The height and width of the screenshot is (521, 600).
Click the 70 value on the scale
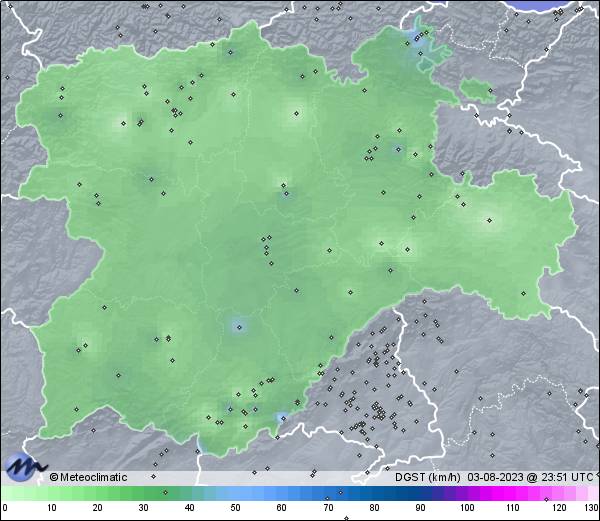click(x=328, y=508)
